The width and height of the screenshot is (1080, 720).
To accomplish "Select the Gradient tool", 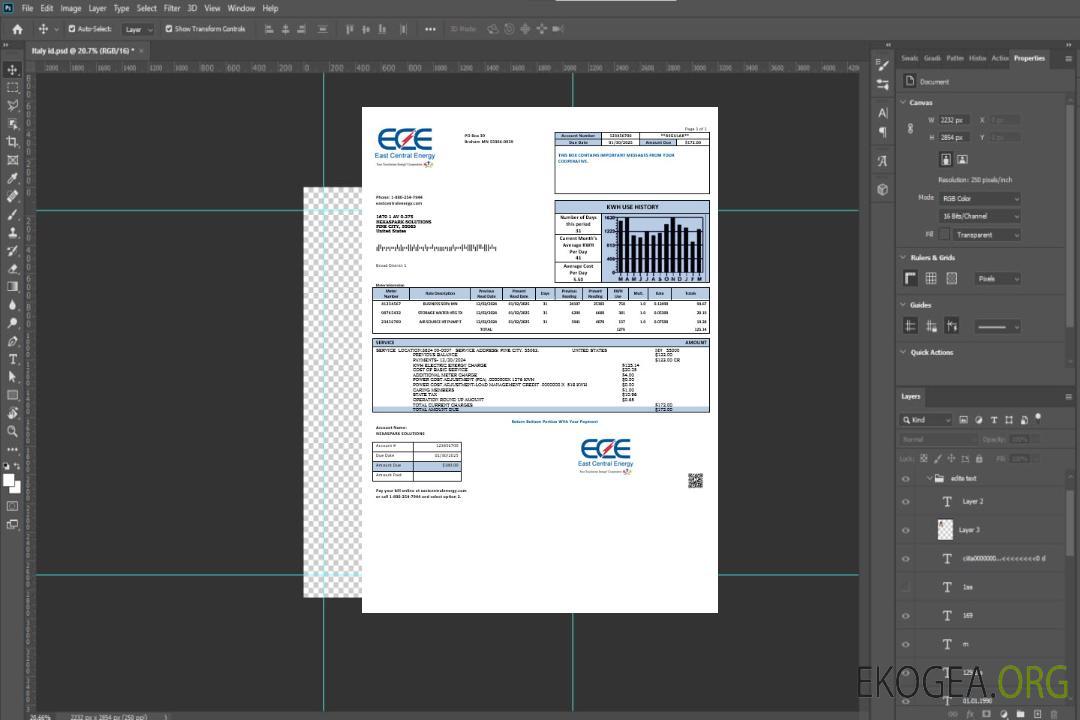I will [x=12, y=287].
